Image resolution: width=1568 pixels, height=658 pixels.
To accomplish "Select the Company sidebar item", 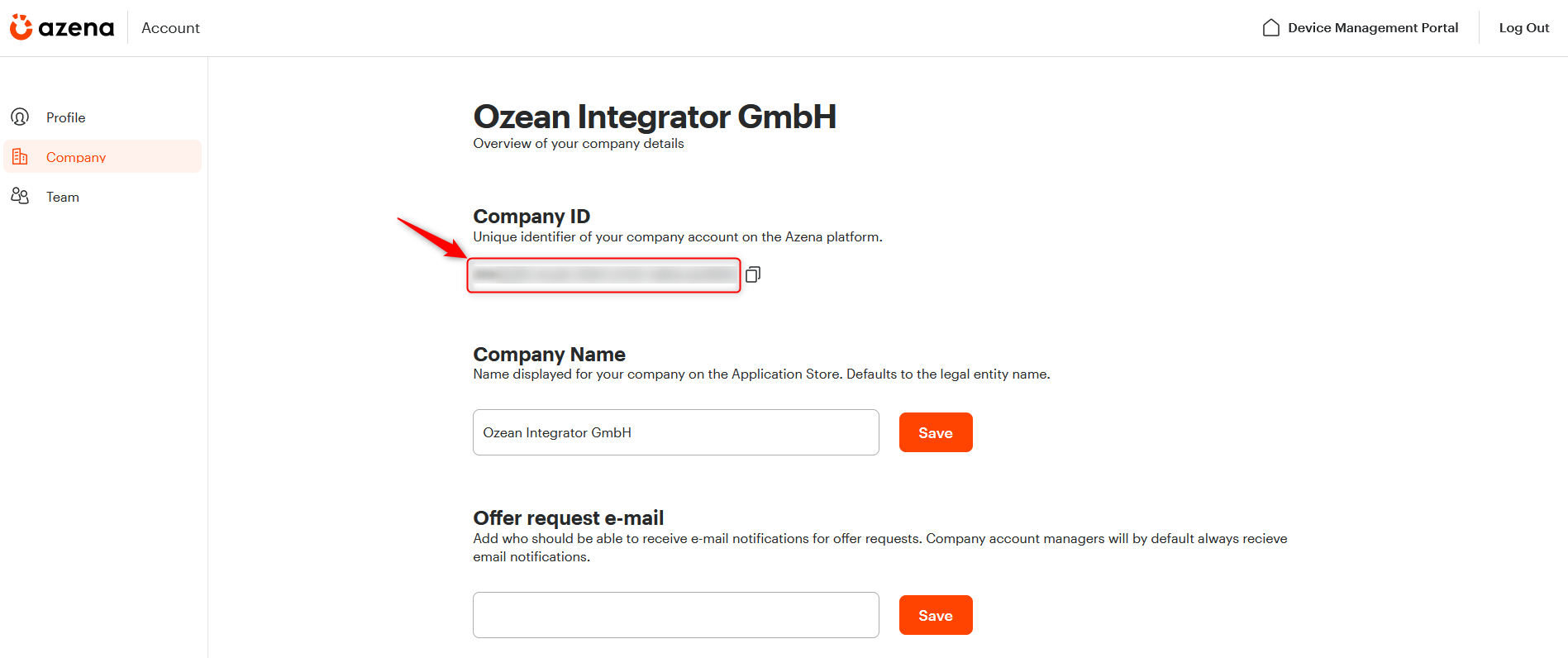I will tap(102, 156).
